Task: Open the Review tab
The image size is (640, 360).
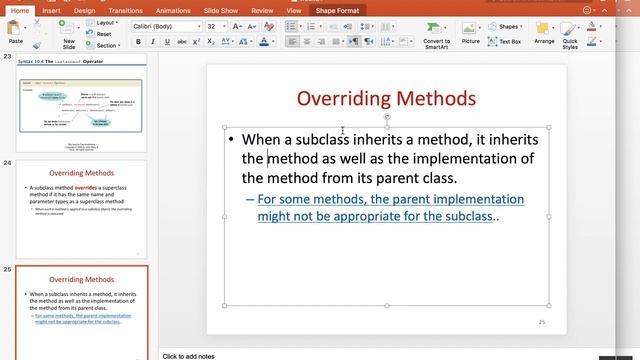Action: [x=262, y=11]
